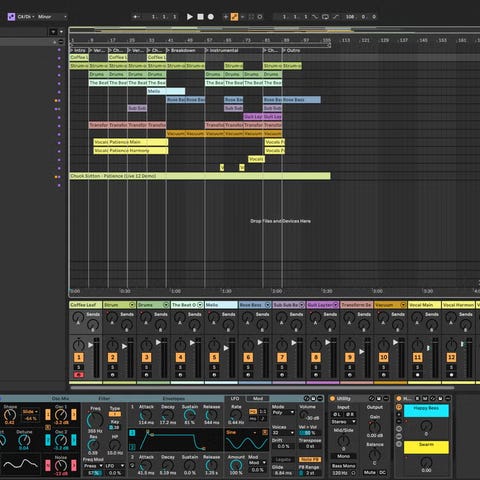Open the Voices 32 dropdown
The height and width of the screenshot is (480, 480).
pyautogui.click(x=283, y=433)
